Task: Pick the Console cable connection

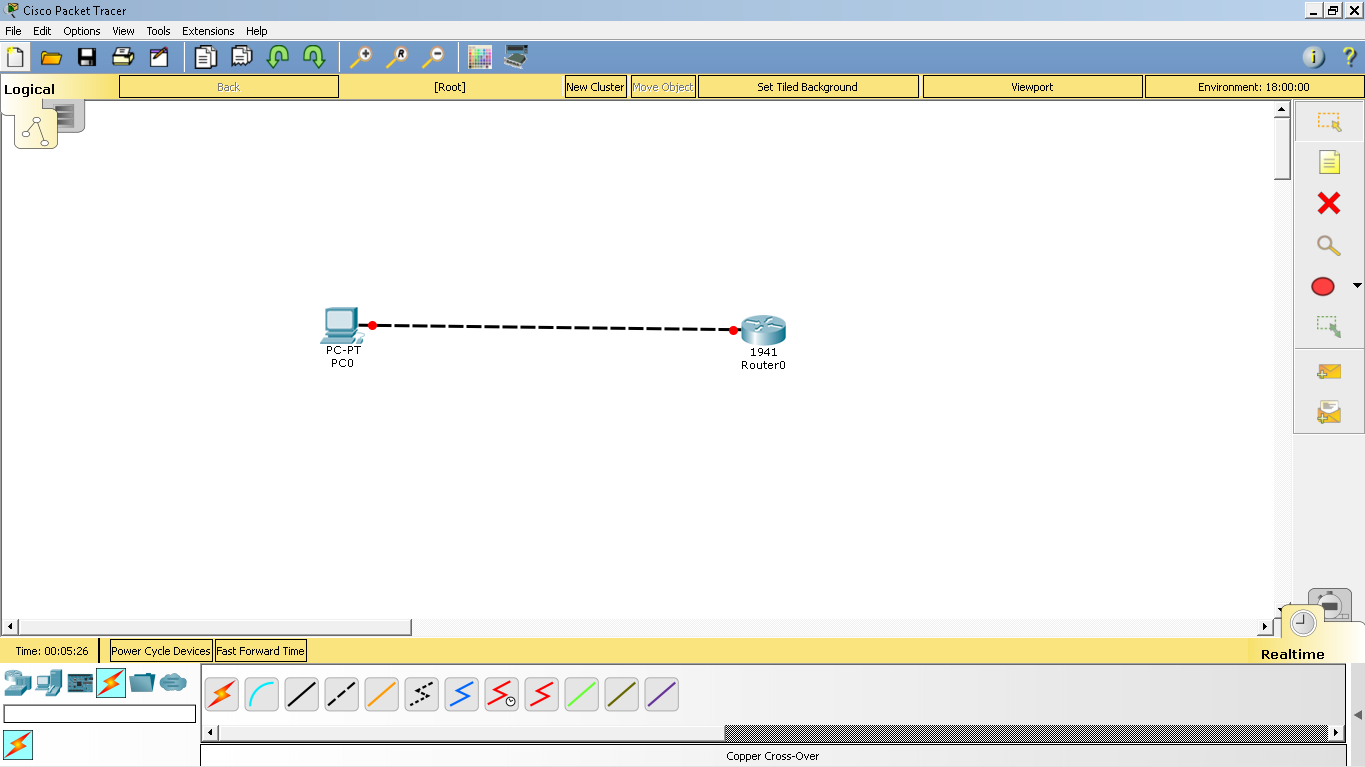Action: coord(261,694)
